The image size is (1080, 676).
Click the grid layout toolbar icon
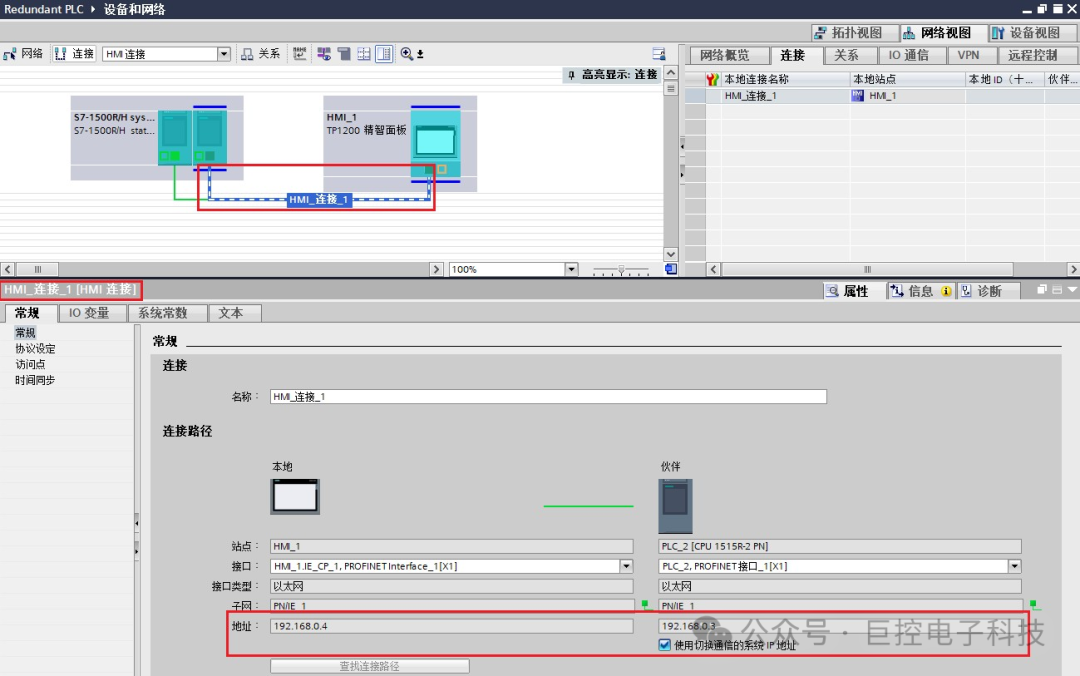click(x=364, y=54)
